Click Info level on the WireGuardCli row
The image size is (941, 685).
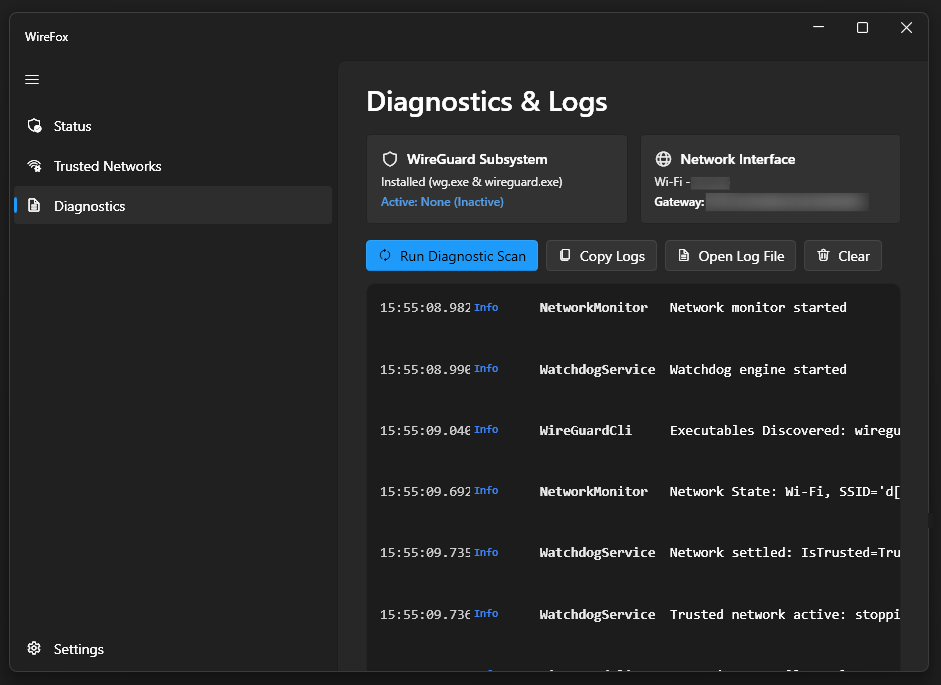[x=486, y=430]
